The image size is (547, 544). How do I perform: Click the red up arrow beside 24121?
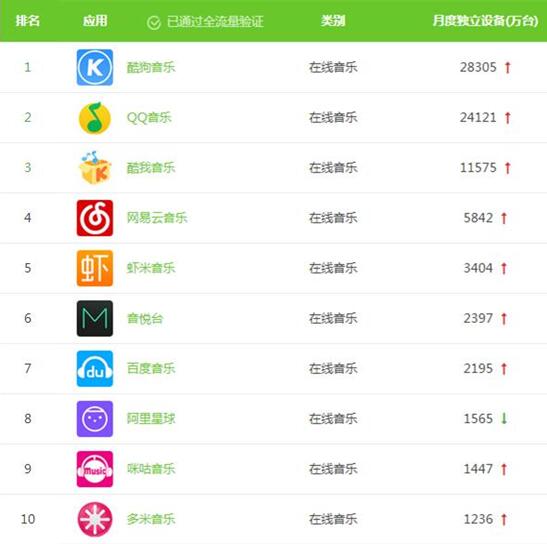click(x=508, y=118)
